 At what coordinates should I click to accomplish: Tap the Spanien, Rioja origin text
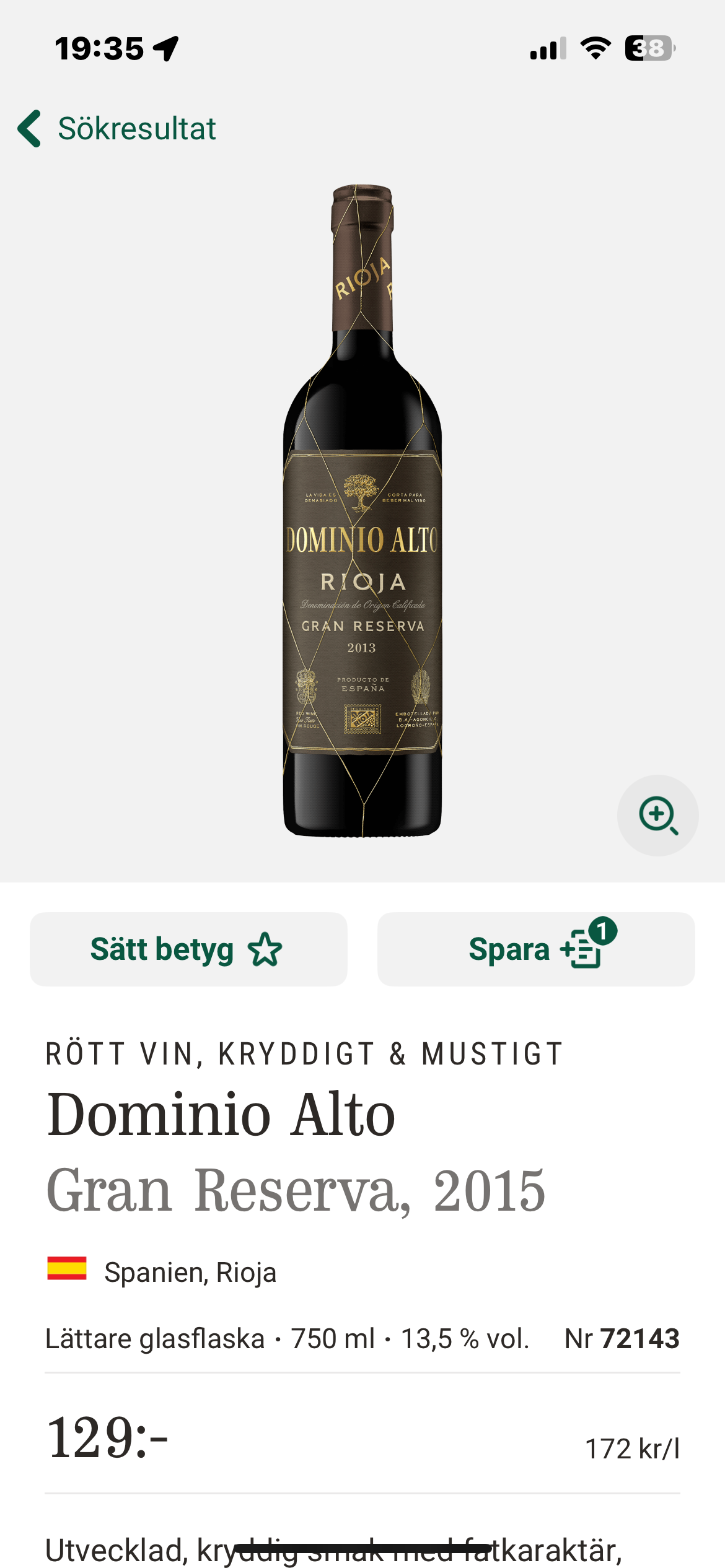tap(190, 1273)
